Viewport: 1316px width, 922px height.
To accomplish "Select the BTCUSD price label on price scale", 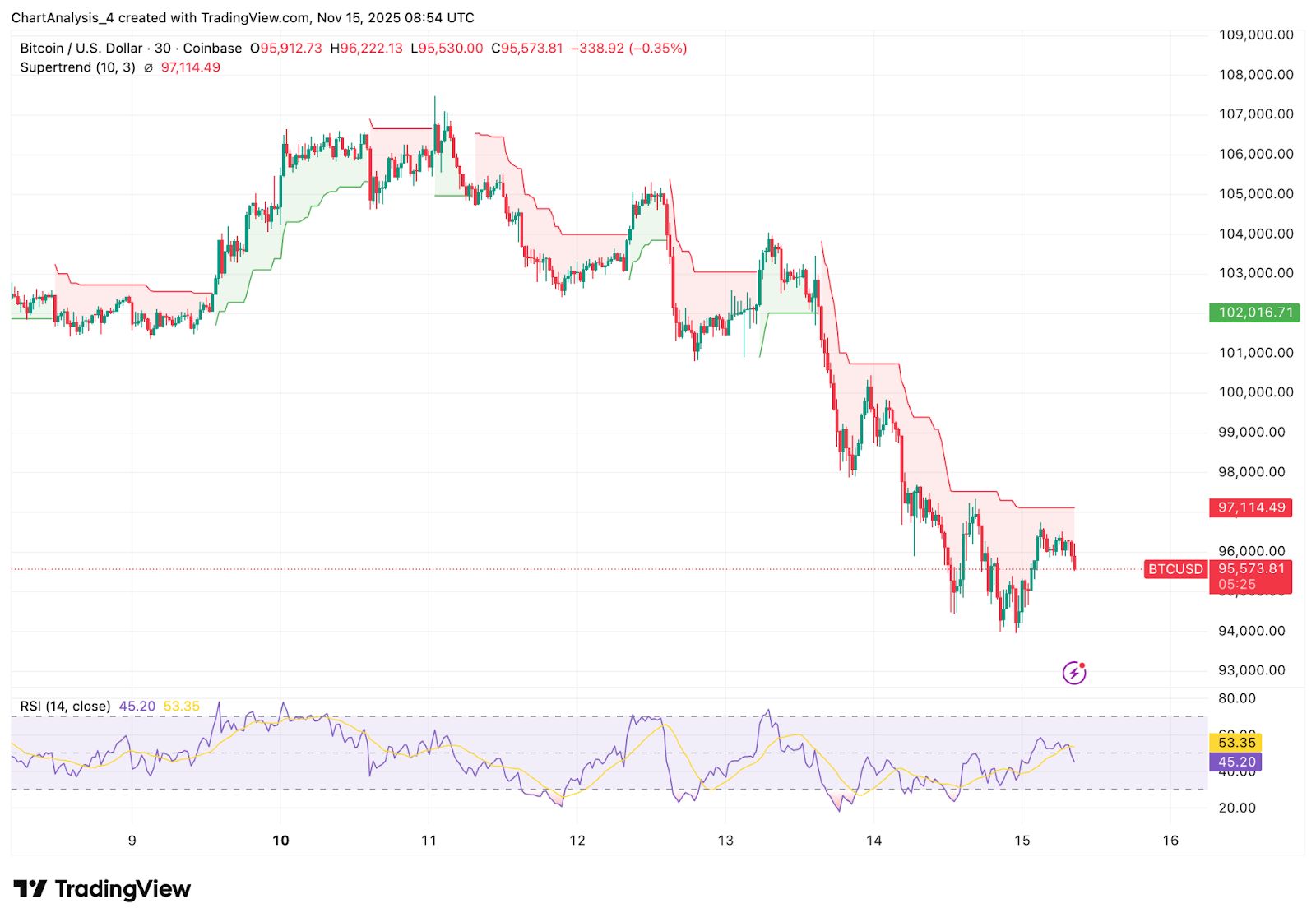I will (1175, 569).
